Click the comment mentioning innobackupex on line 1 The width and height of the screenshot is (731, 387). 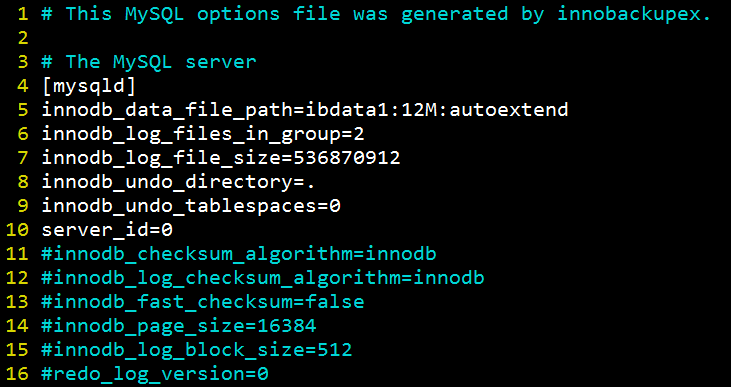click(x=376, y=14)
